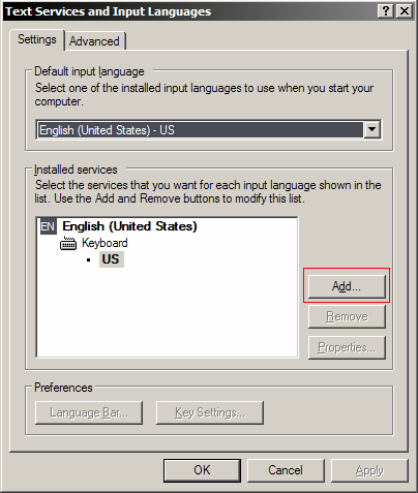Viewport: 418px width, 493px height.
Task: Click the question mark help button
Action: (x=386, y=11)
